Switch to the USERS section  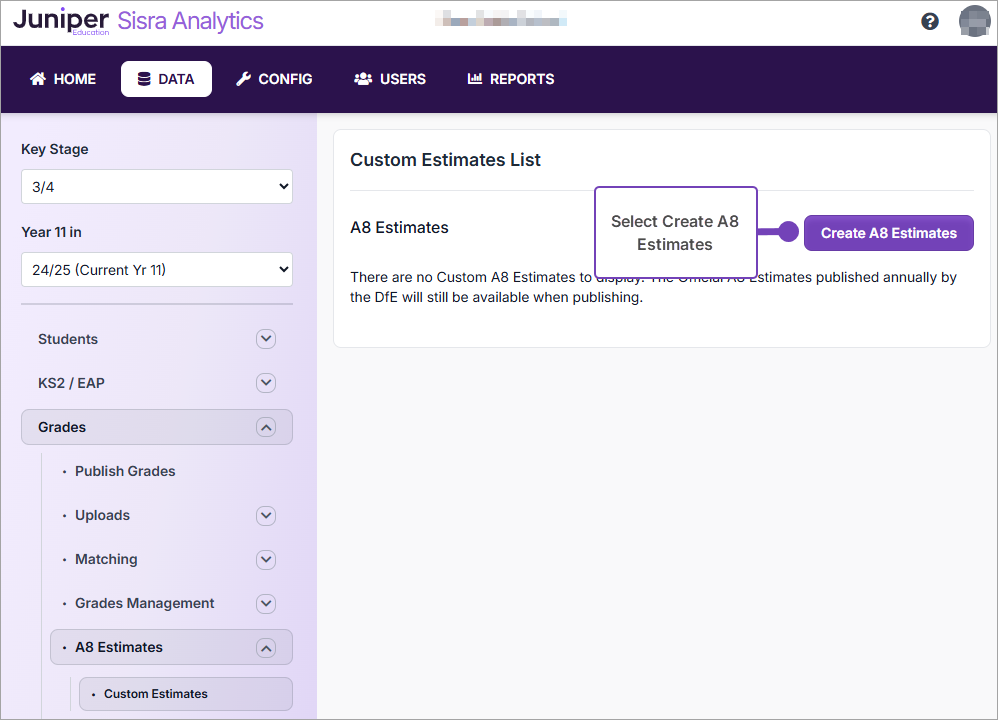[390, 79]
